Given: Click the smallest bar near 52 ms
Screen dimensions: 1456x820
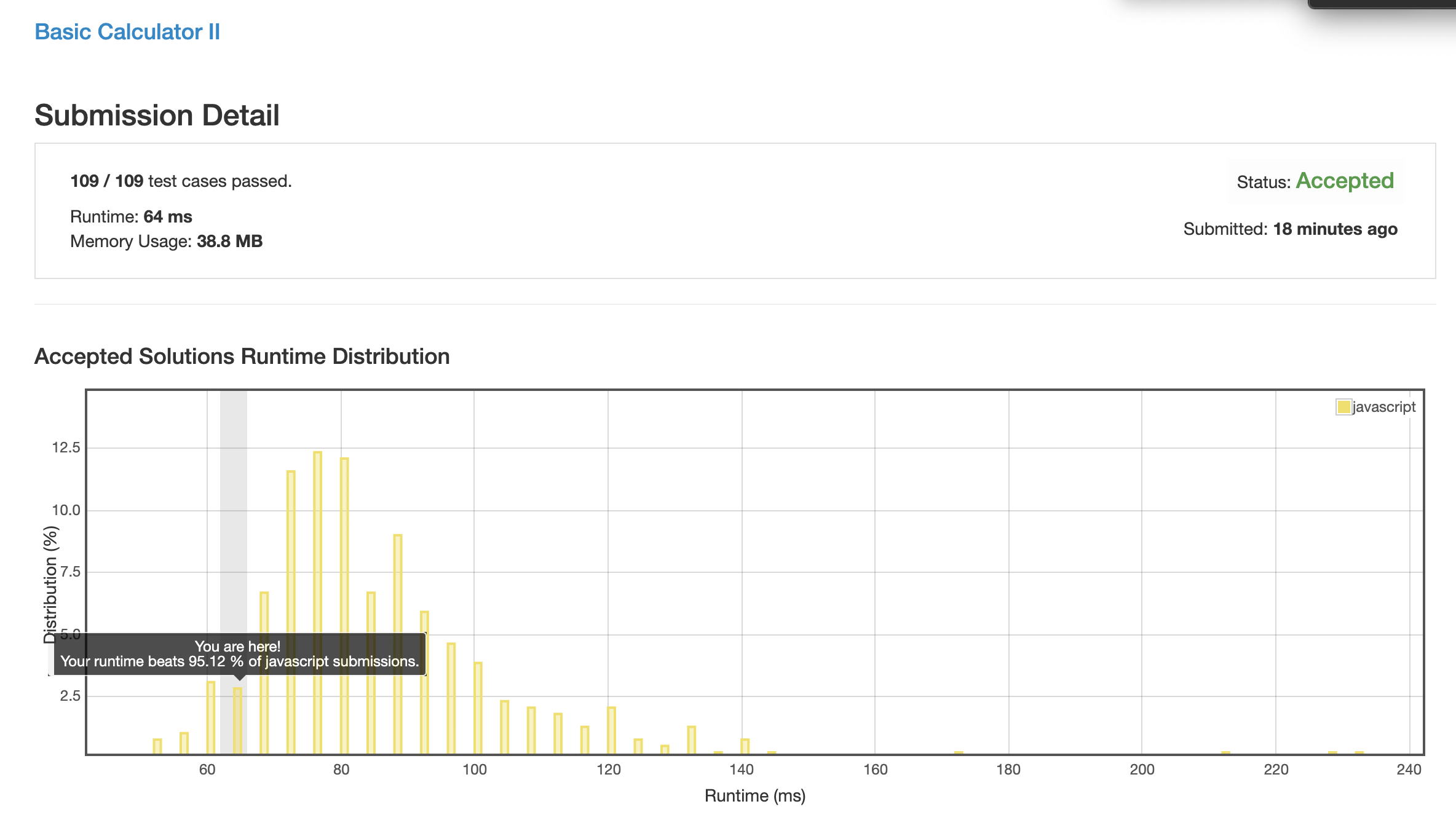Looking at the screenshot, I should click(157, 747).
